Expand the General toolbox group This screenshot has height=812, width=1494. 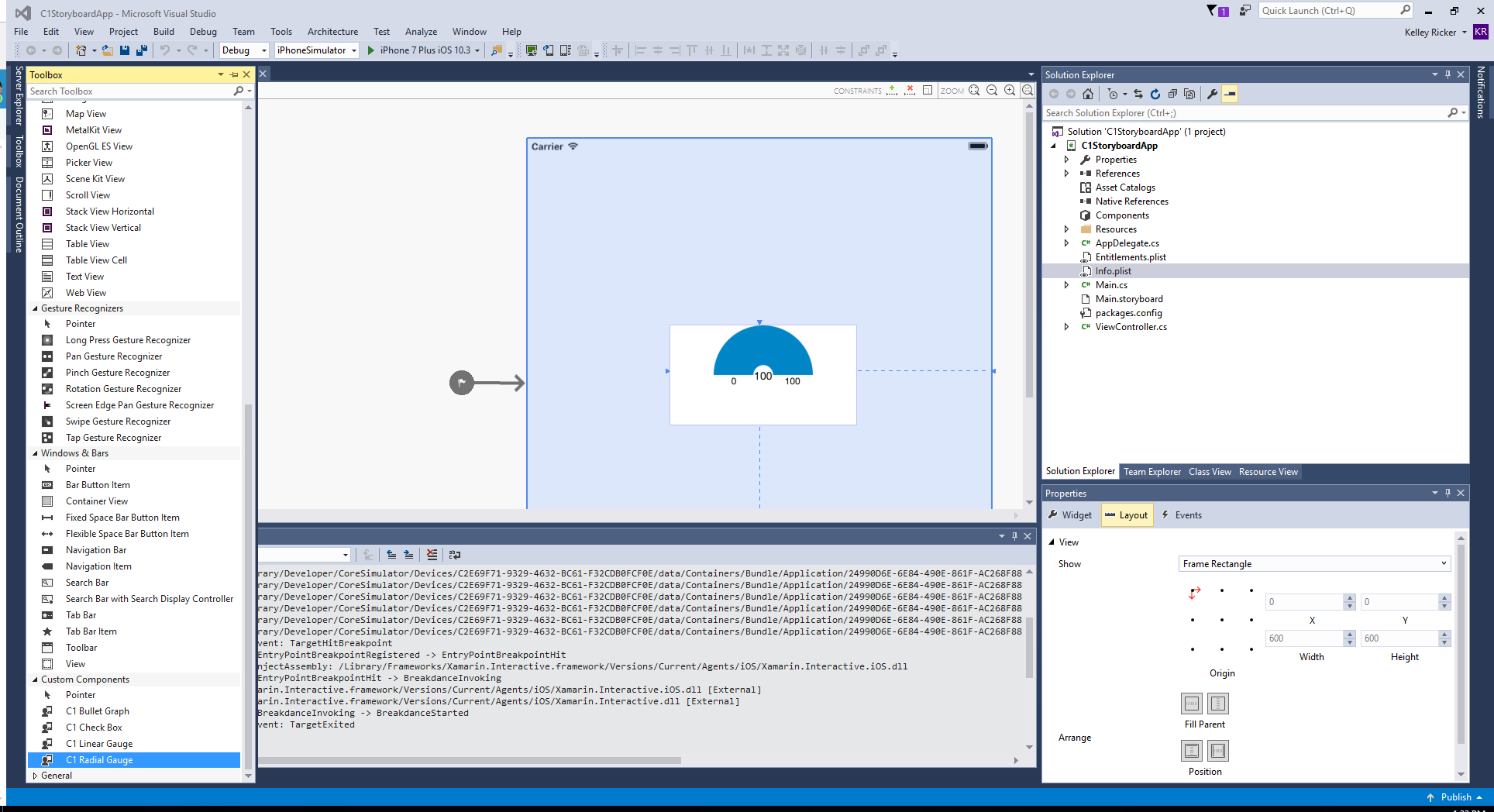tap(35, 776)
